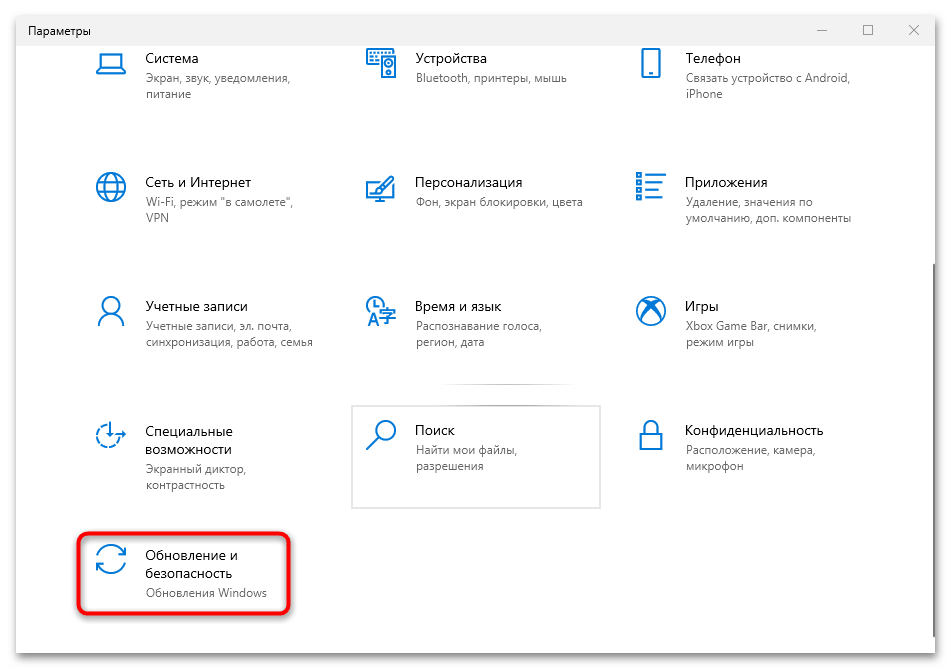Click the Сеть и Интернет globe icon

(x=111, y=187)
